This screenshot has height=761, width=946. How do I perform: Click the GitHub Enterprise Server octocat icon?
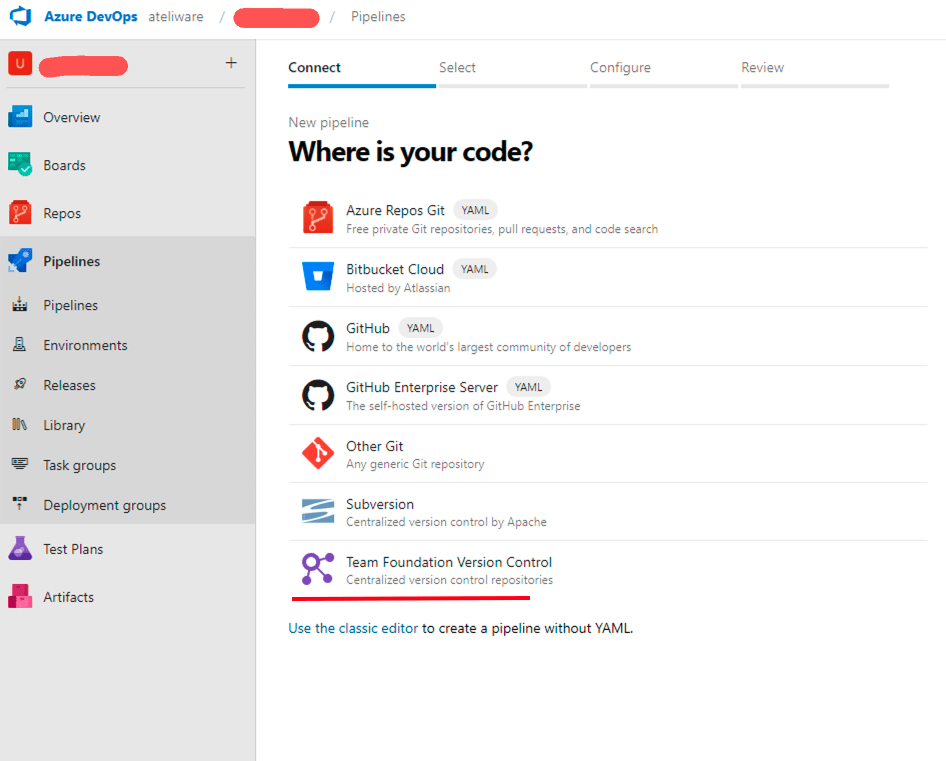point(318,395)
